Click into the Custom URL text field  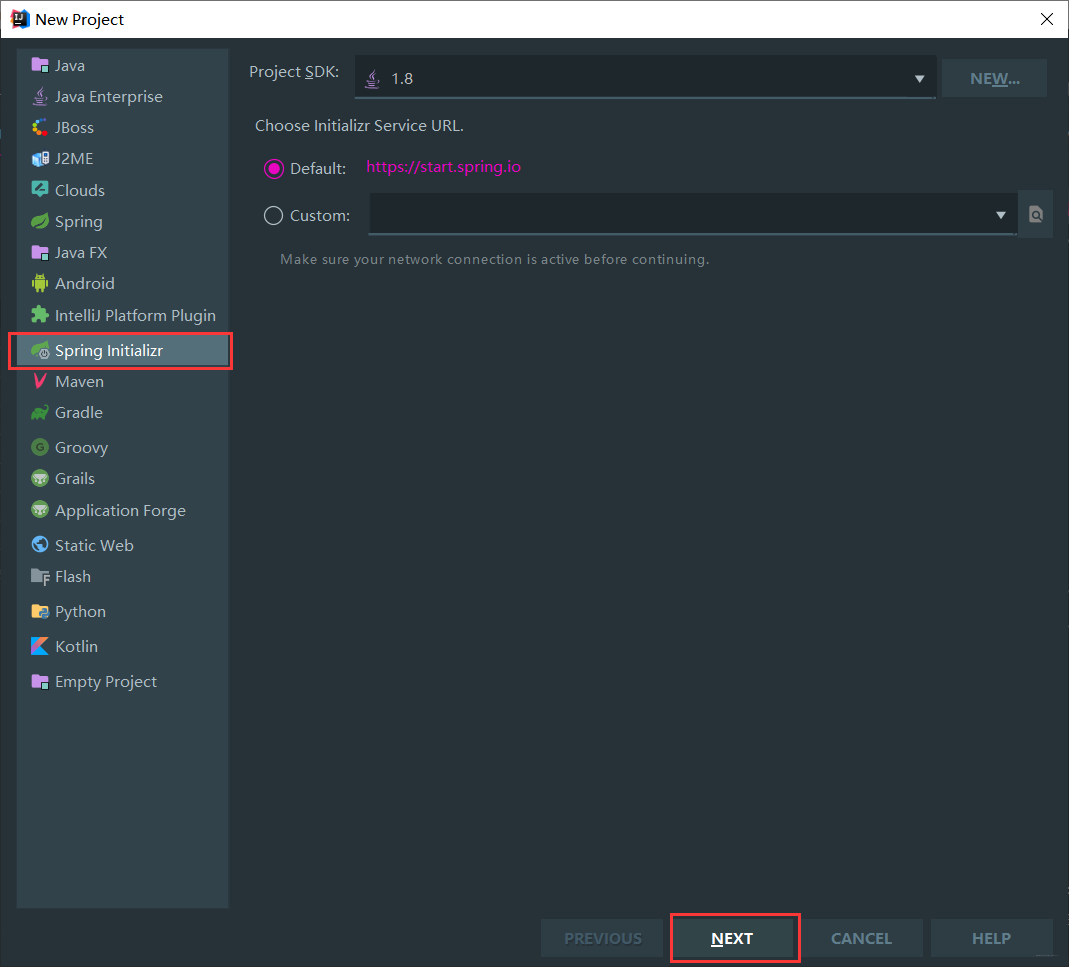coord(680,215)
